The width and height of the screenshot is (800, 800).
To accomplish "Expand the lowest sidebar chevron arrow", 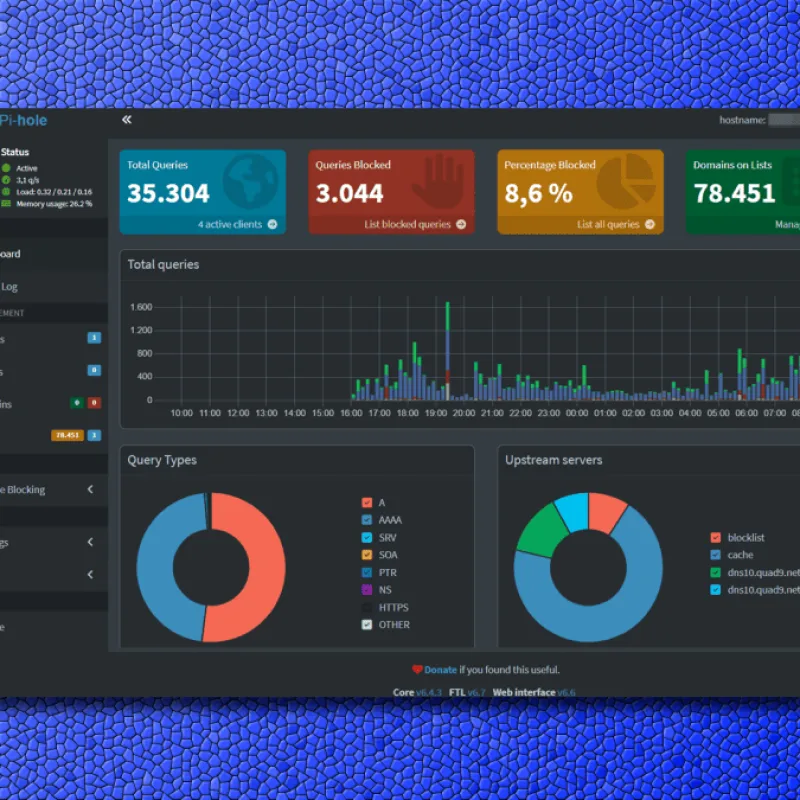I will [90, 574].
